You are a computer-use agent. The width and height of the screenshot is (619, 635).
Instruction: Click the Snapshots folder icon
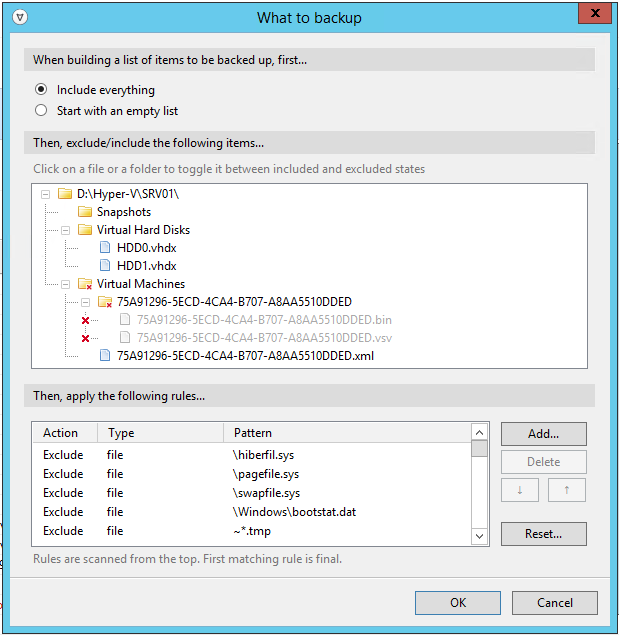click(85, 212)
